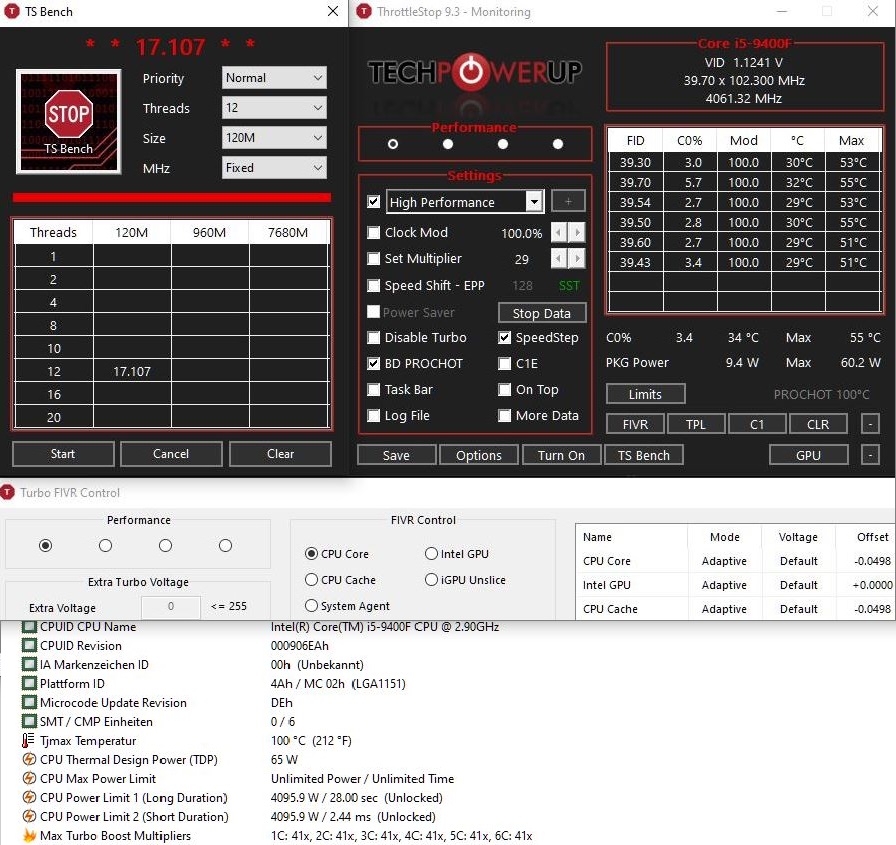The image size is (896, 845).
Task: Click the TS Bench stop sign logo
Action: [69, 122]
